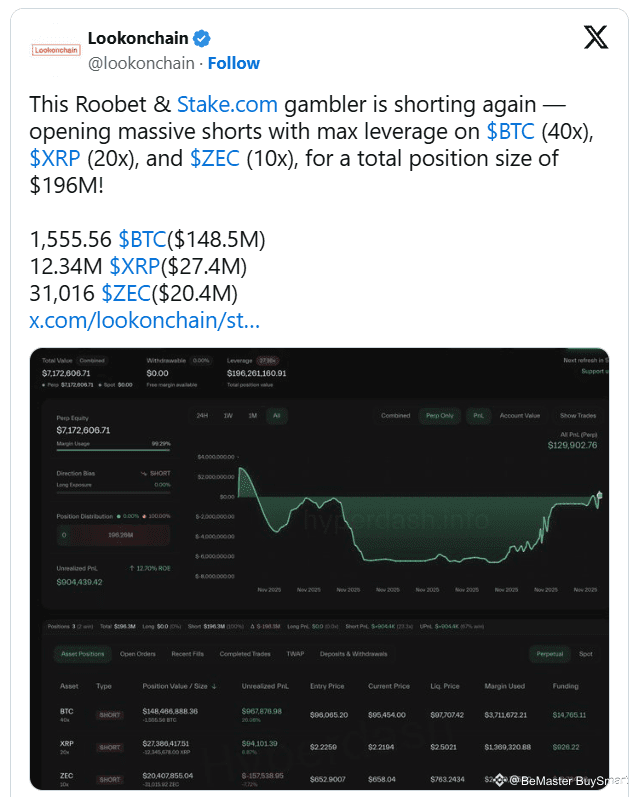The image size is (636, 797).
Task: Select the All time range
Action: [x=277, y=415]
